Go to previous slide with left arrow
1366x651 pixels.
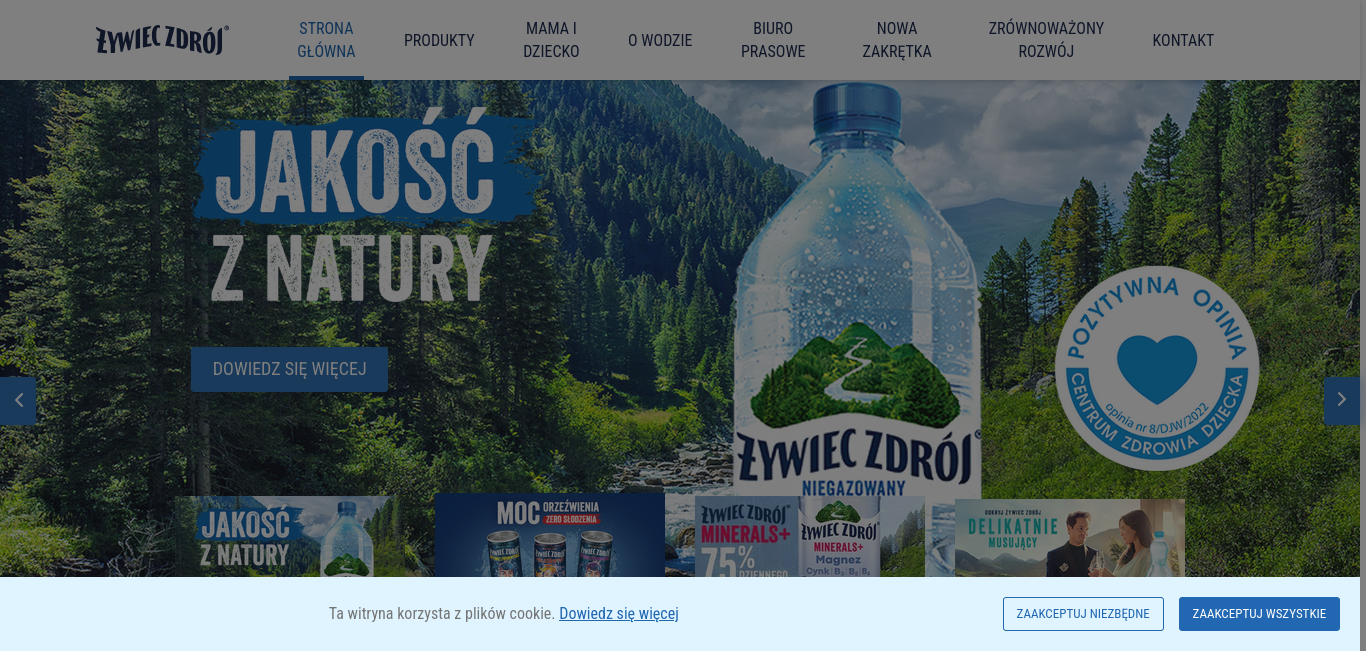coord(18,400)
